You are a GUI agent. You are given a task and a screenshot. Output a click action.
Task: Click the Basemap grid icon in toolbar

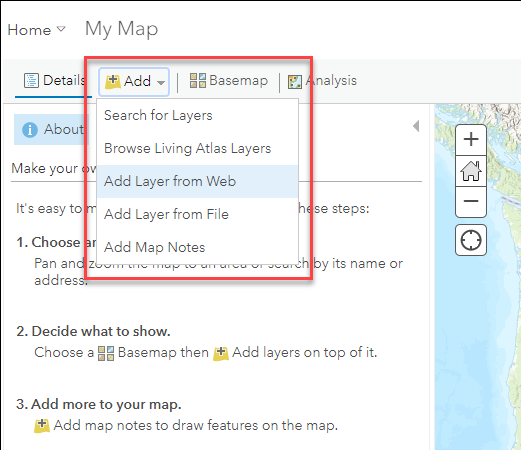tap(198, 80)
